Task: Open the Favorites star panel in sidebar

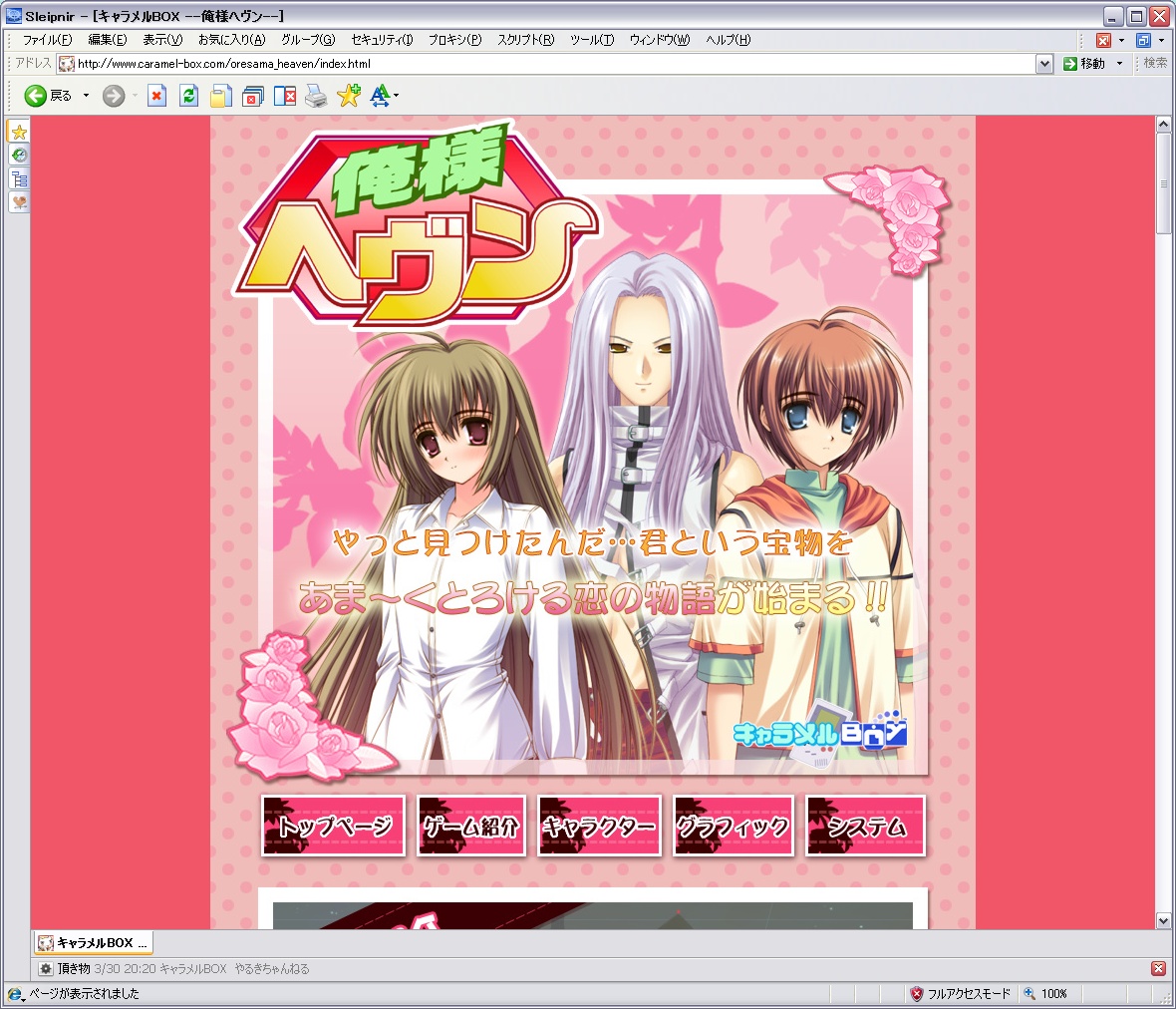Action: click(x=19, y=132)
